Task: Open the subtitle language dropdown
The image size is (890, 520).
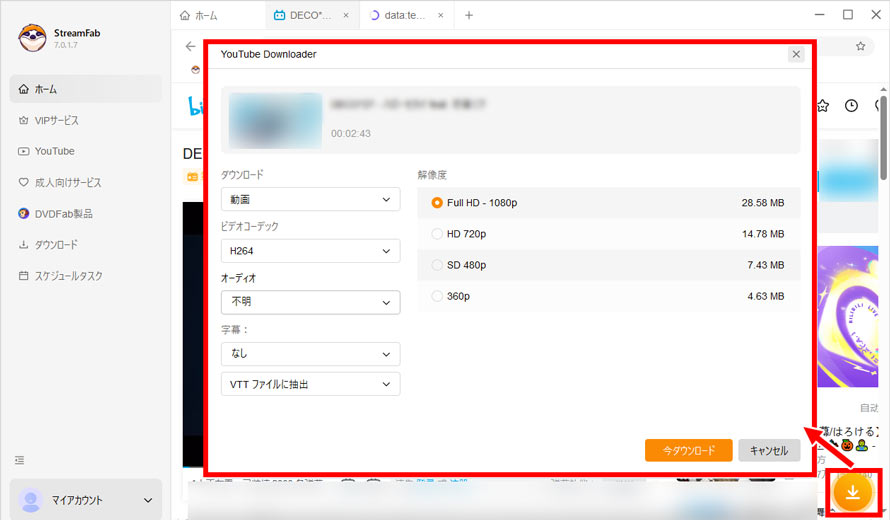Action: point(310,354)
